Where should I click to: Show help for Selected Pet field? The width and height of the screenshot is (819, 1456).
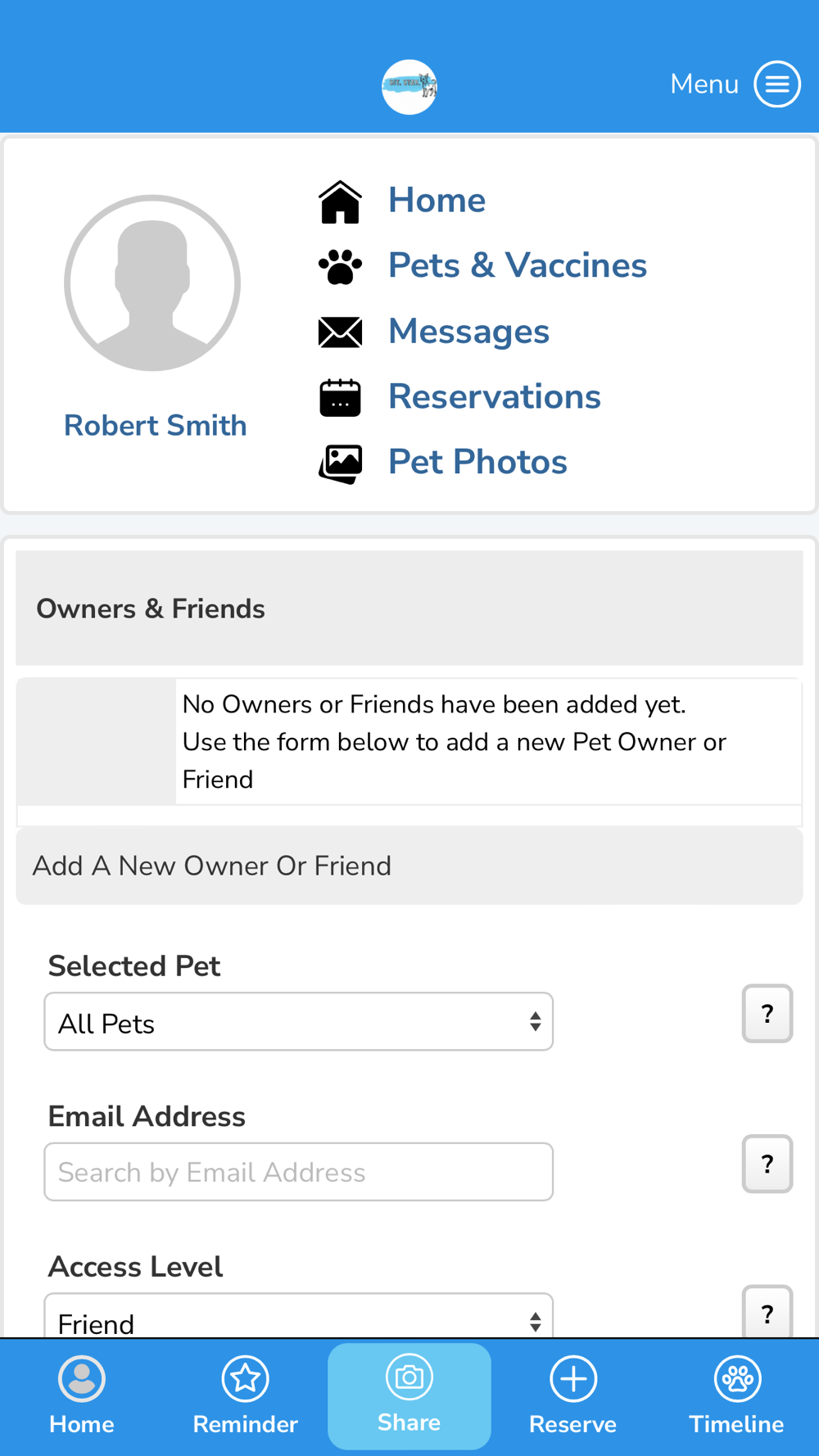tap(767, 1013)
